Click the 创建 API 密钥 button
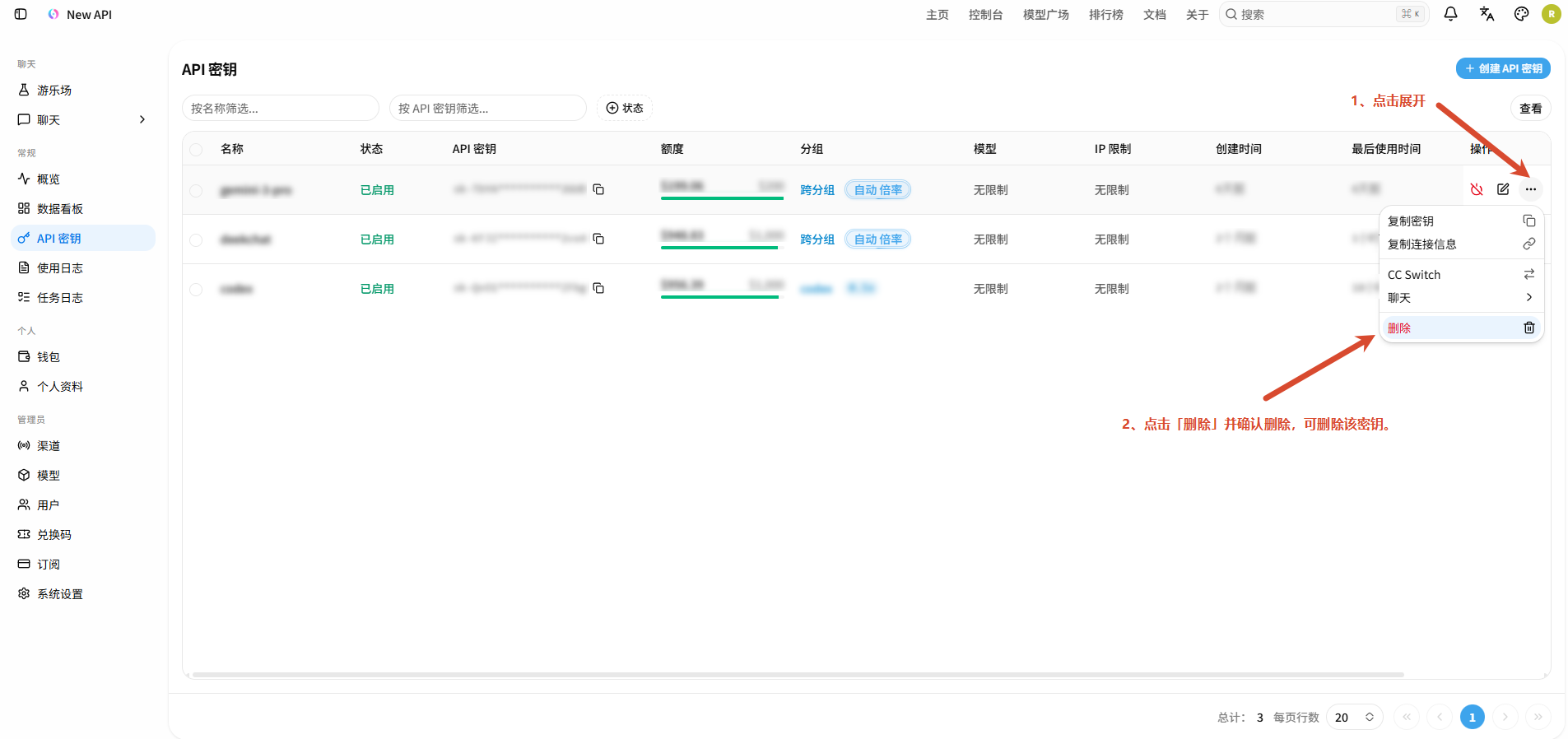The width and height of the screenshot is (1568, 739). [1503, 68]
